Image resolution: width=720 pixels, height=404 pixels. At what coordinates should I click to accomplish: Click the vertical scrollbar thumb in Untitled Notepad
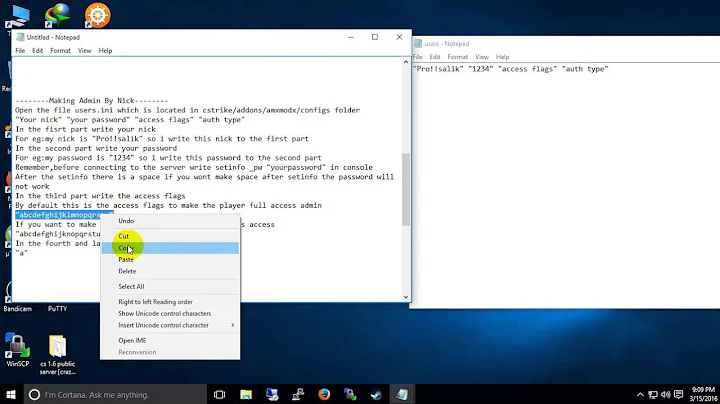coord(406,189)
